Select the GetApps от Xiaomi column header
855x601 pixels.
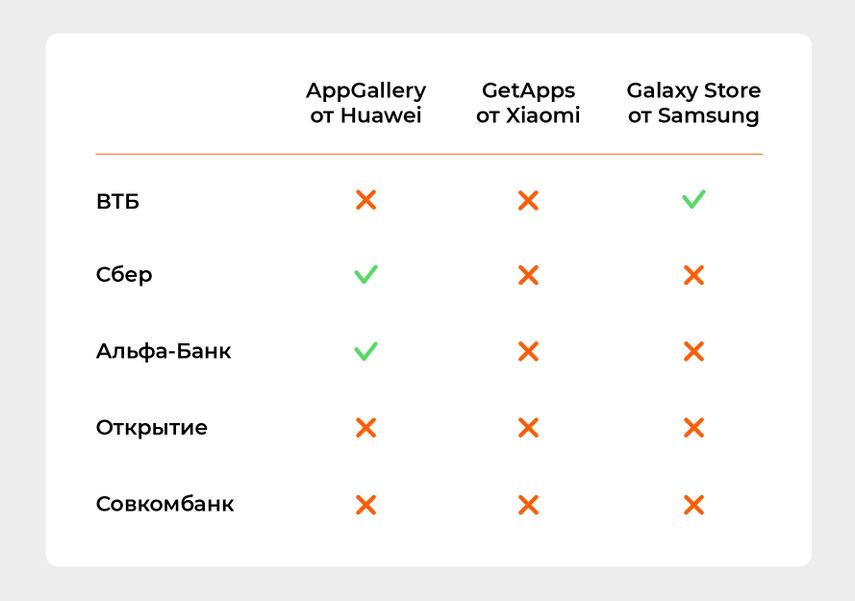pyautogui.click(x=528, y=103)
